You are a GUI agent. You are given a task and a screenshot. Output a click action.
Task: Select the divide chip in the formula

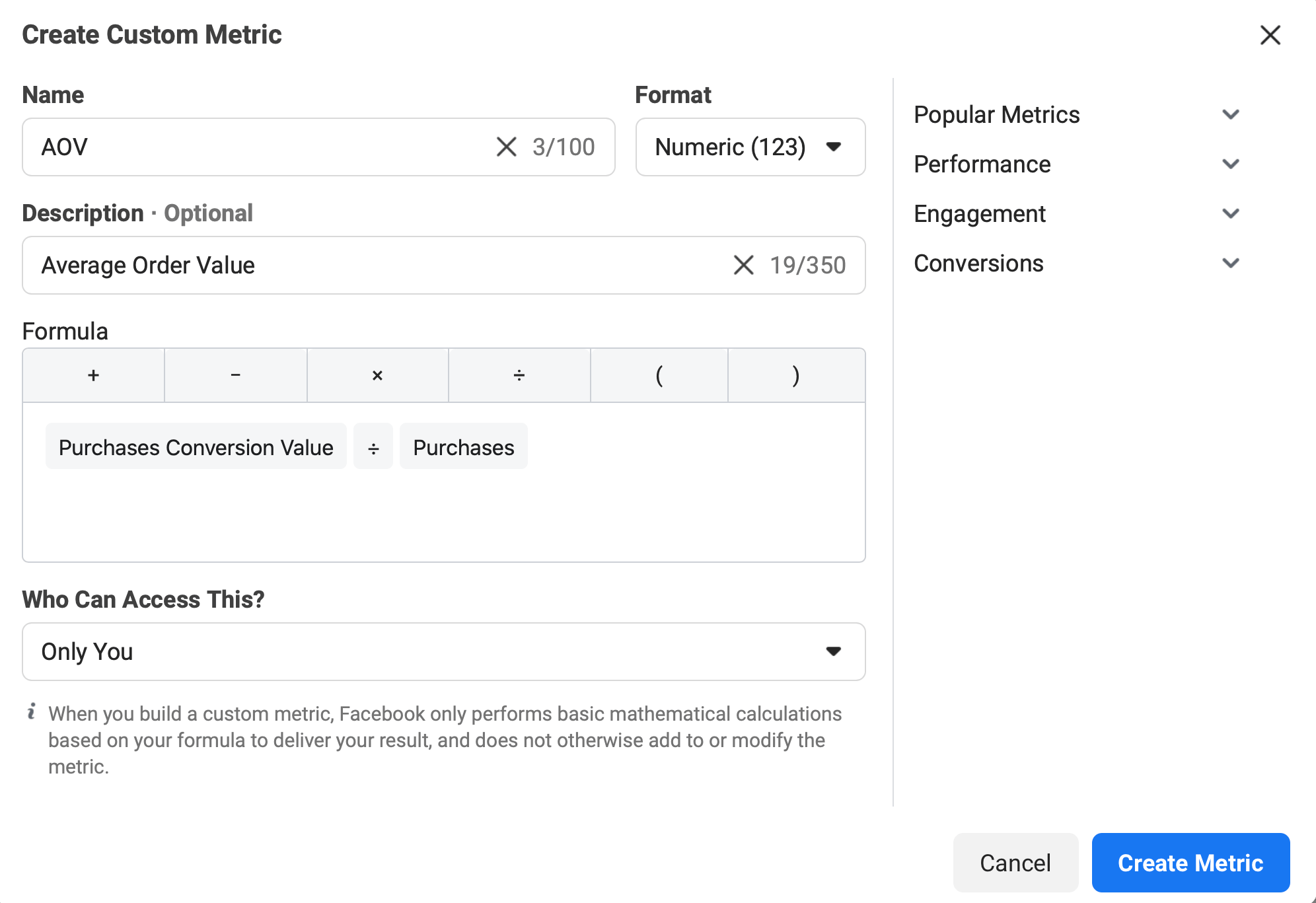coord(373,447)
